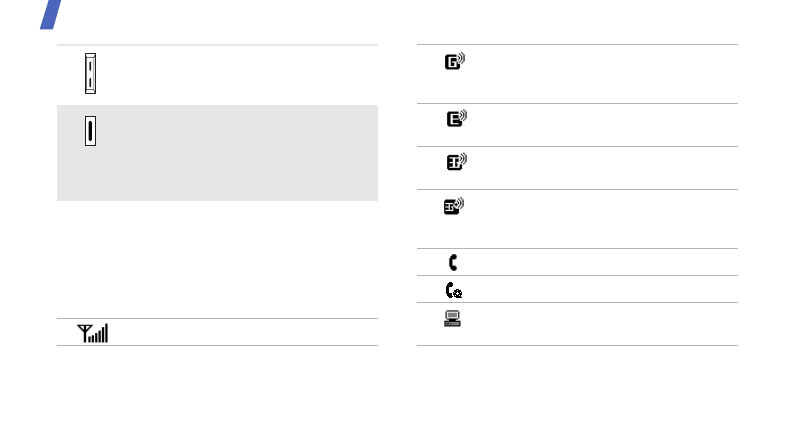794x430 pixels.
Task: Click empty row beside plain handset icon
Action: [x=600, y=263]
